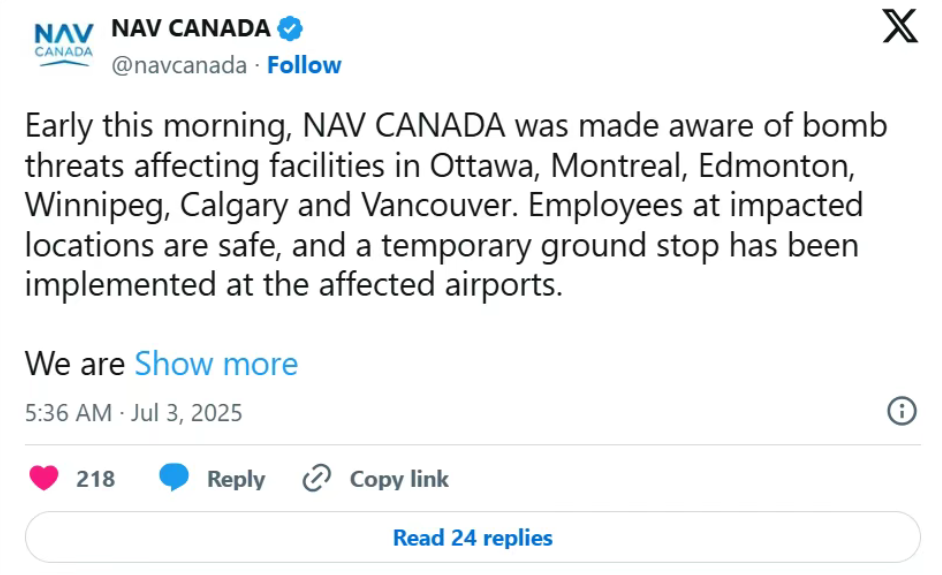Open the X logo in the corner
This screenshot has width=942, height=575.
coord(900,26)
